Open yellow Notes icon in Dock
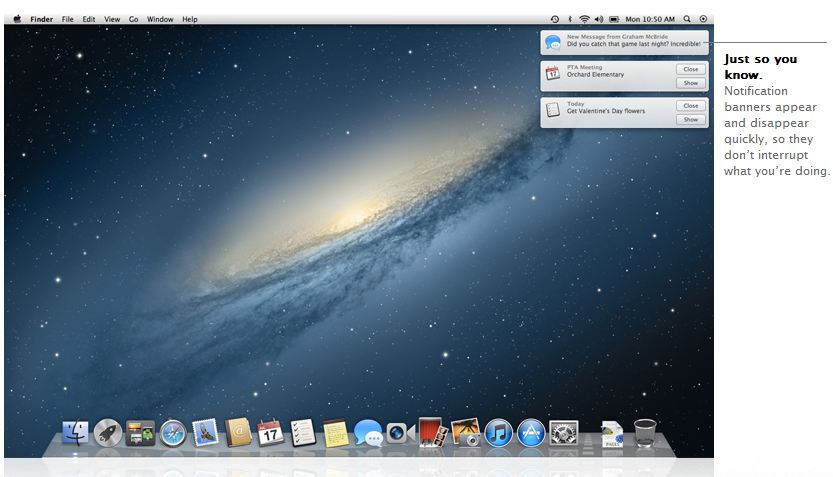The width and height of the screenshot is (833, 477). pyautogui.click(x=336, y=433)
